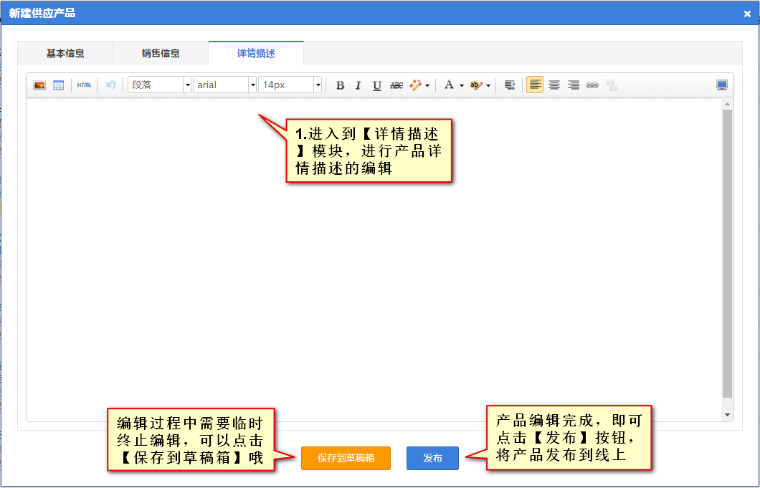Align text right
Viewport: 760px width, 488px height.
tap(573, 85)
